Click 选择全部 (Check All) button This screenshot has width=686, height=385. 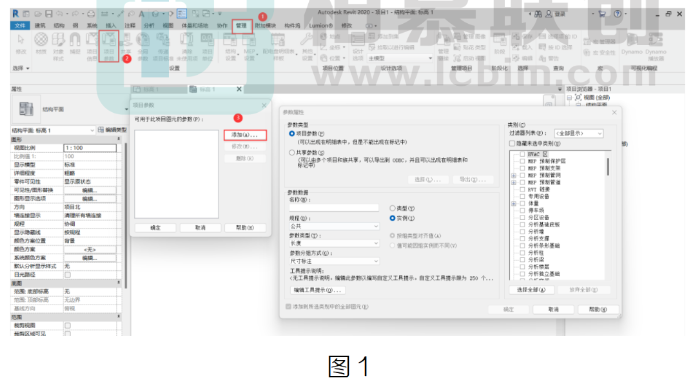531,290
